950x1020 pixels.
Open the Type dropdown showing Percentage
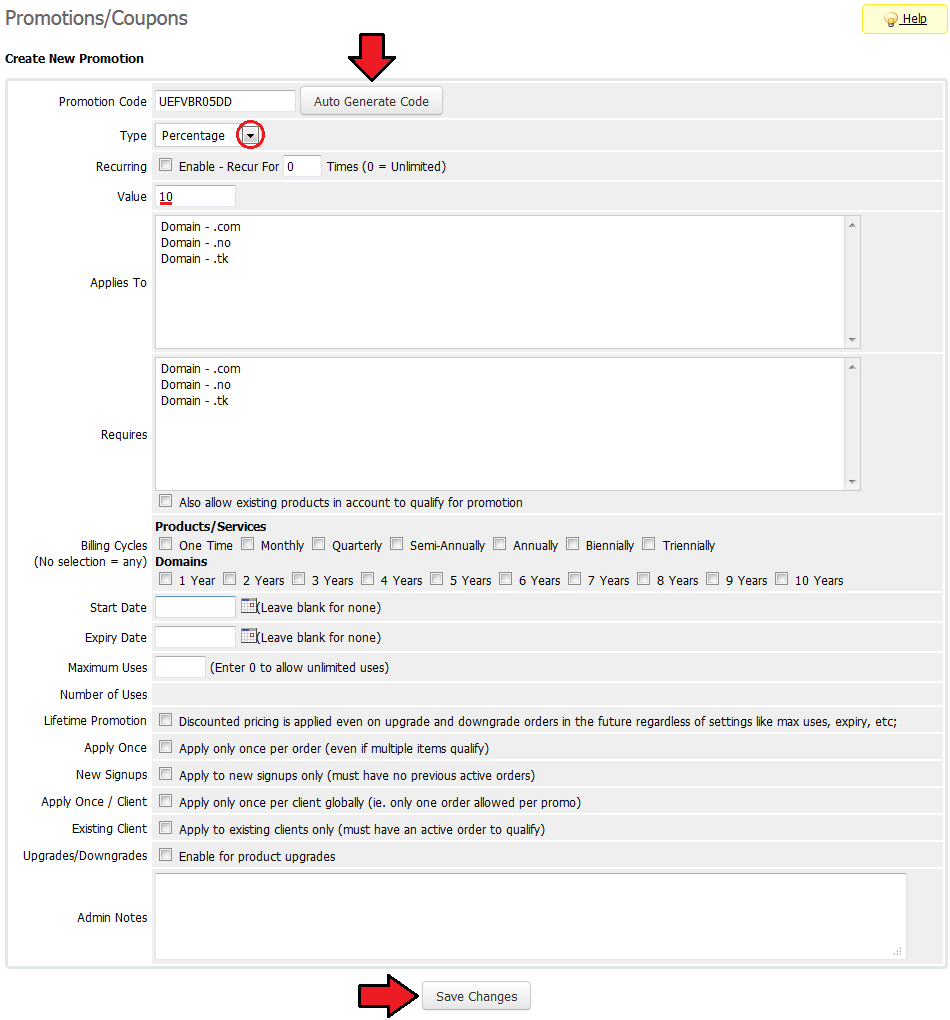[208, 135]
